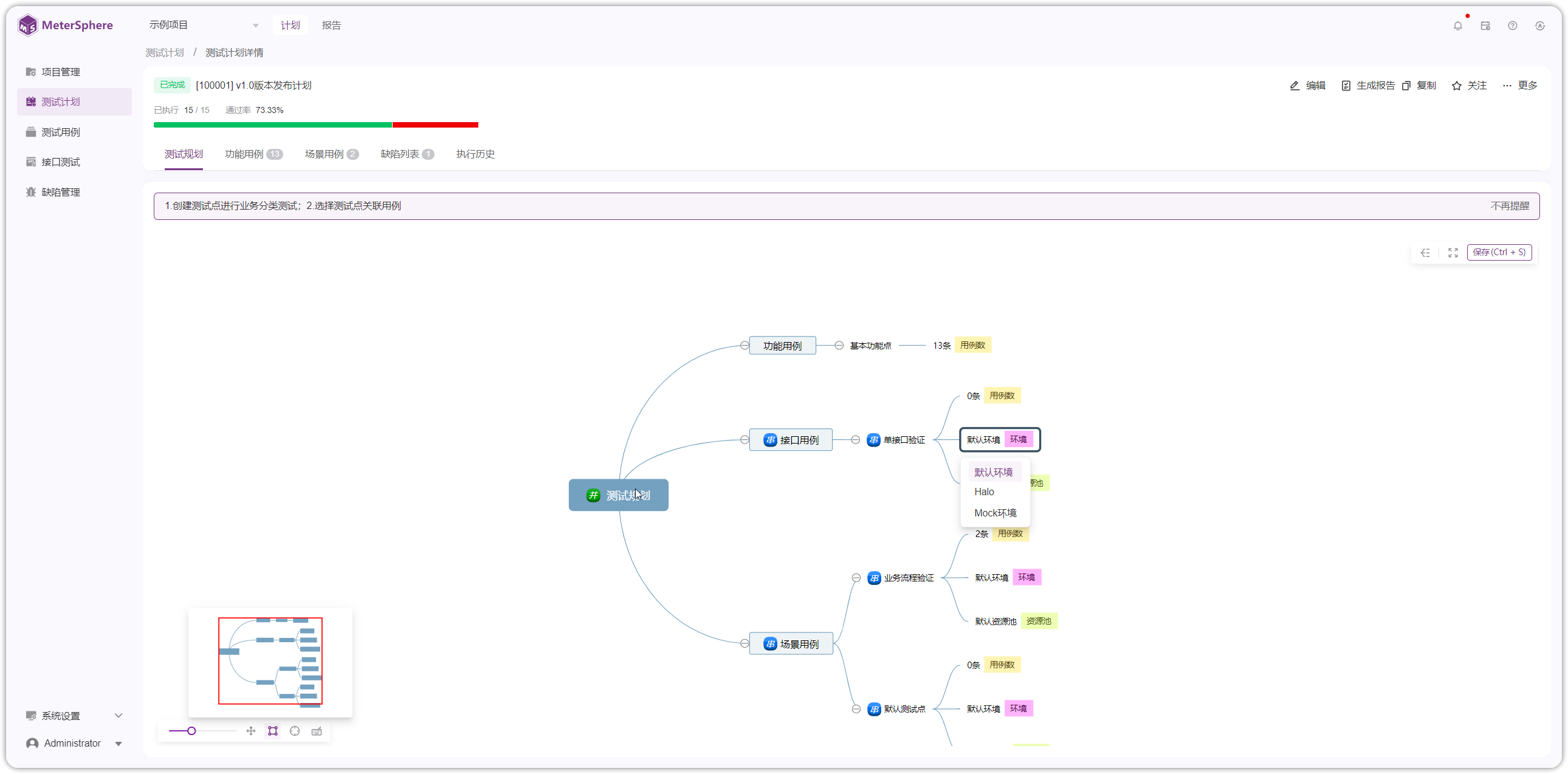The height and width of the screenshot is (774, 1568).
Task: Click the 生成报告 button
Action: point(1367,85)
